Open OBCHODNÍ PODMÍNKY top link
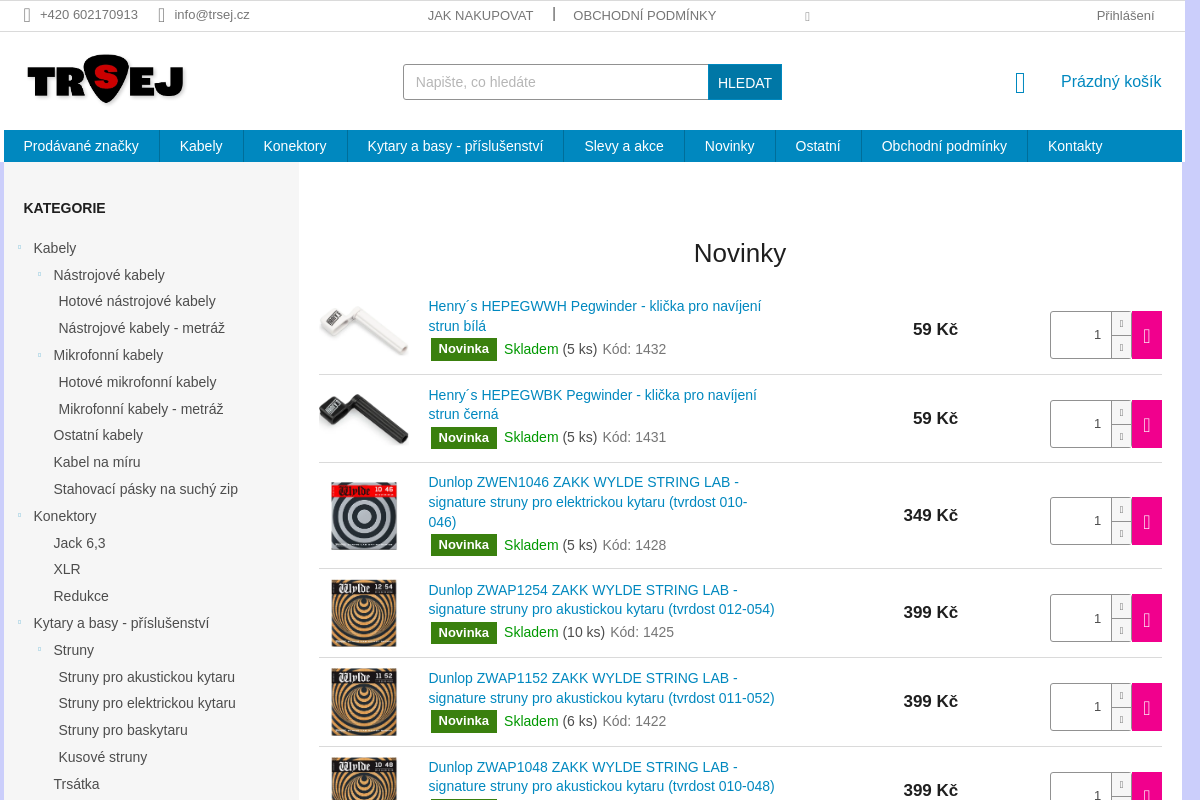 (645, 15)
